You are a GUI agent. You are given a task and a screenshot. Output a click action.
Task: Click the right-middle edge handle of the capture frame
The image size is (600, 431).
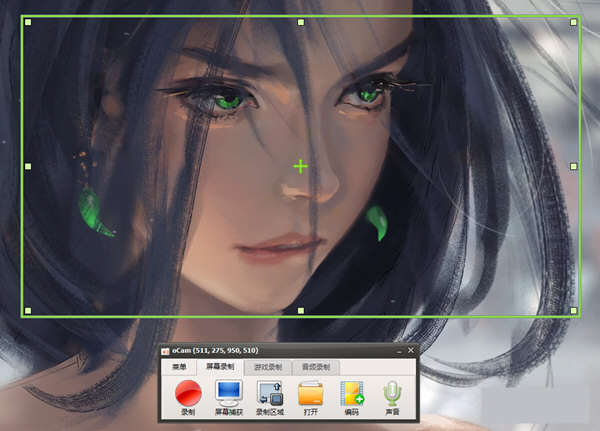[573, 166]
